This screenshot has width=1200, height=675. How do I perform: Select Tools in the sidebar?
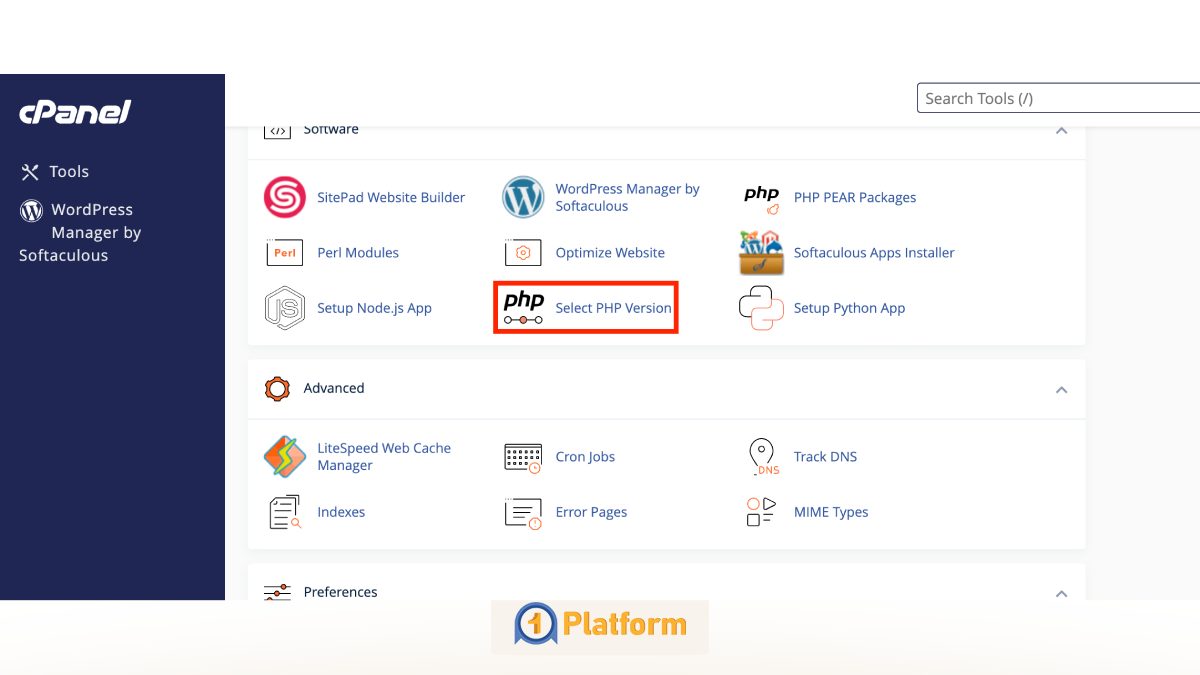click(69, 171)
